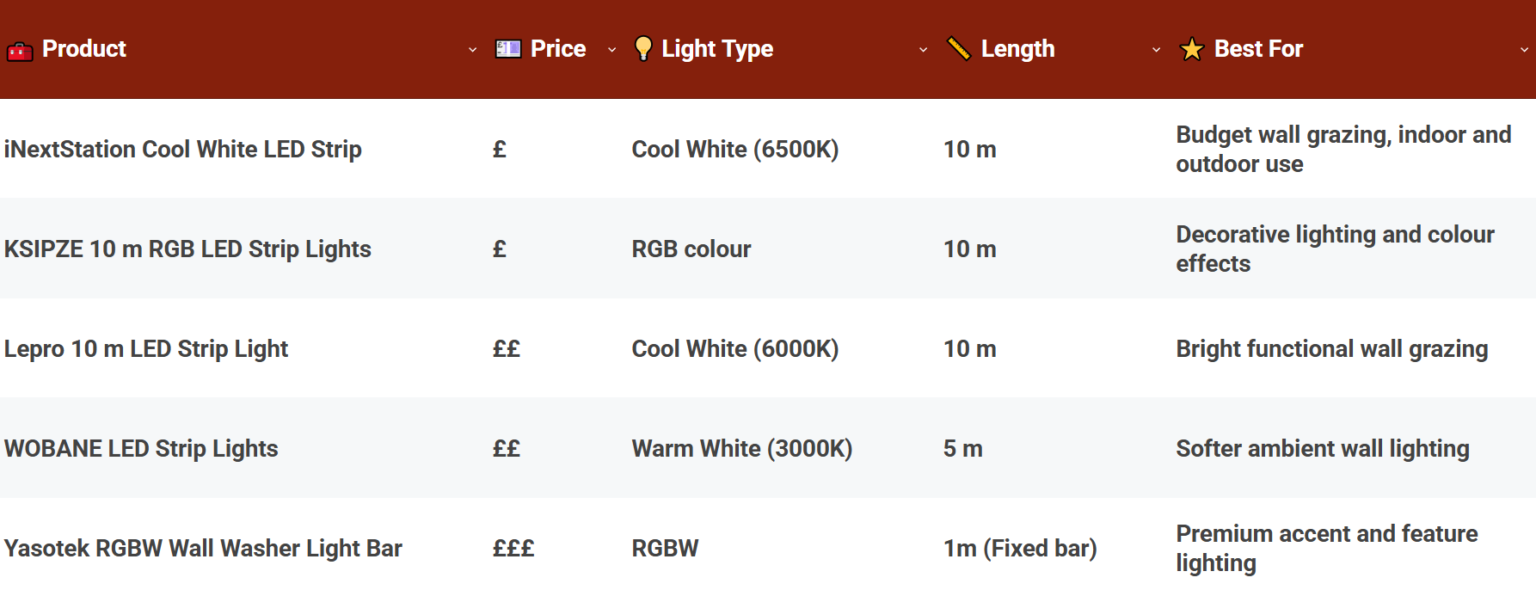Click the pencil icon beside Length
The image size is (1536, 596).
click(x=957, y=48)
